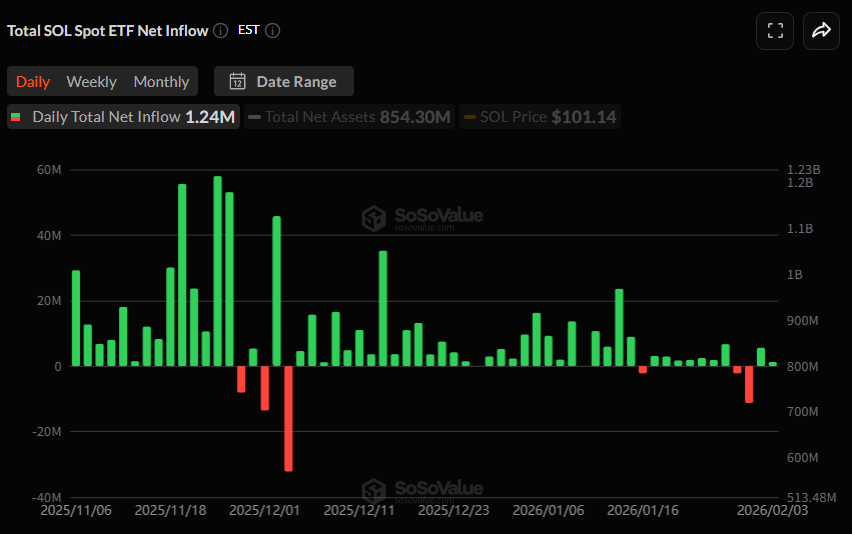
Task: Click the EST timezone label
Action: coord(248,30)
